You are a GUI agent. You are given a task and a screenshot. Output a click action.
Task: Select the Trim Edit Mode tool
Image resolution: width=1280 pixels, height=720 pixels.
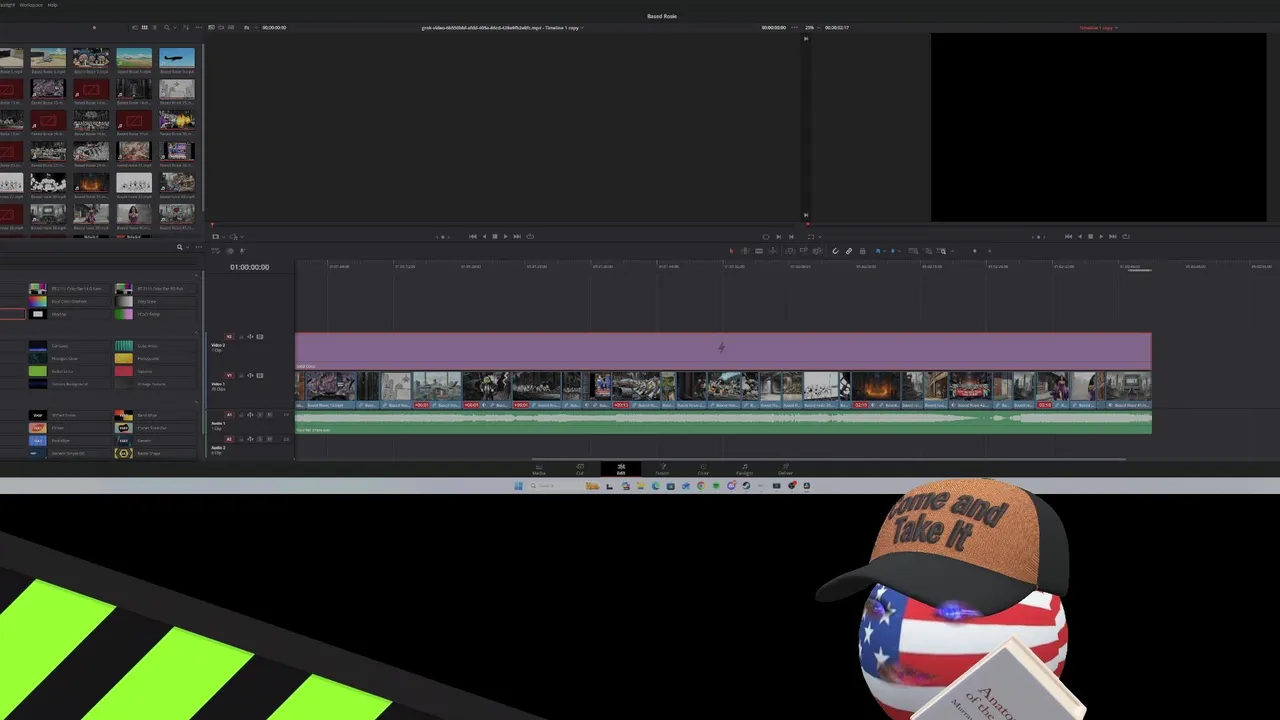click(745, 251)
